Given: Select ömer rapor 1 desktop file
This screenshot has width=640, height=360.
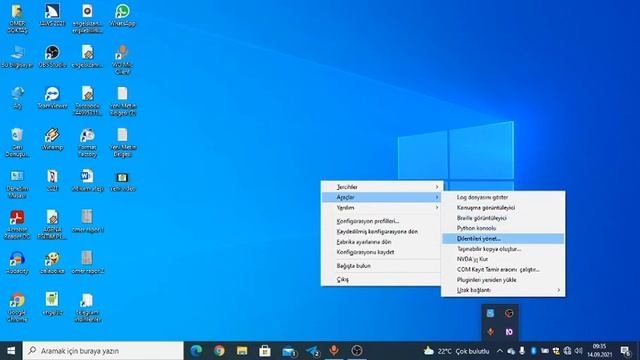Looking at the screenshot, I should pos(87,222).
